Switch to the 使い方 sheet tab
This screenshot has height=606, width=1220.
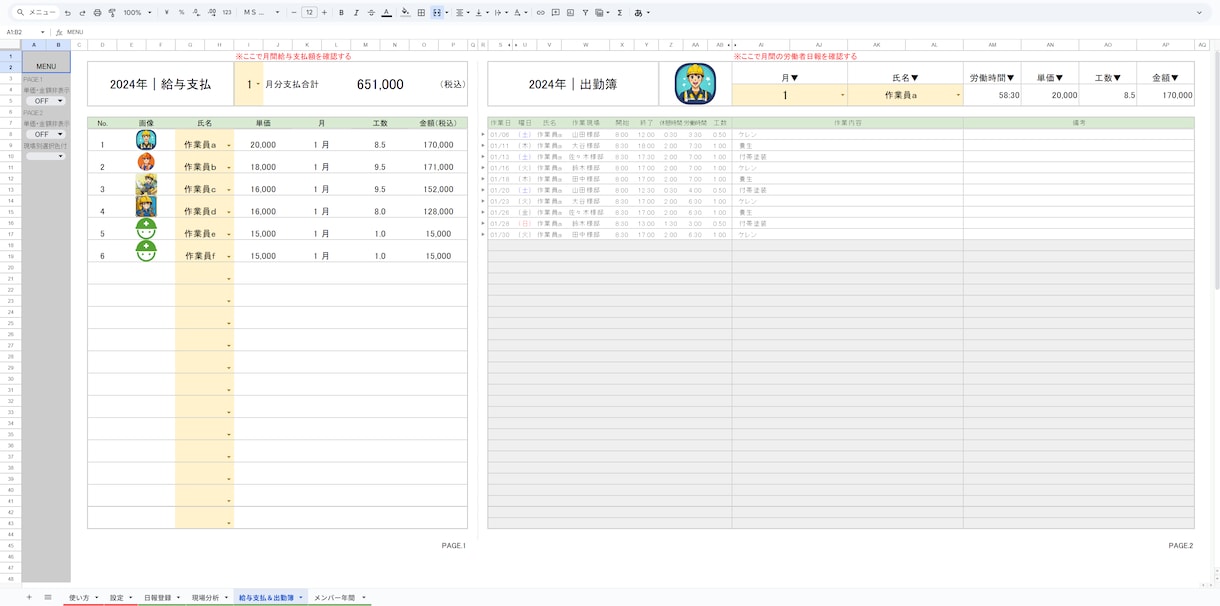(x=82, y=597)
